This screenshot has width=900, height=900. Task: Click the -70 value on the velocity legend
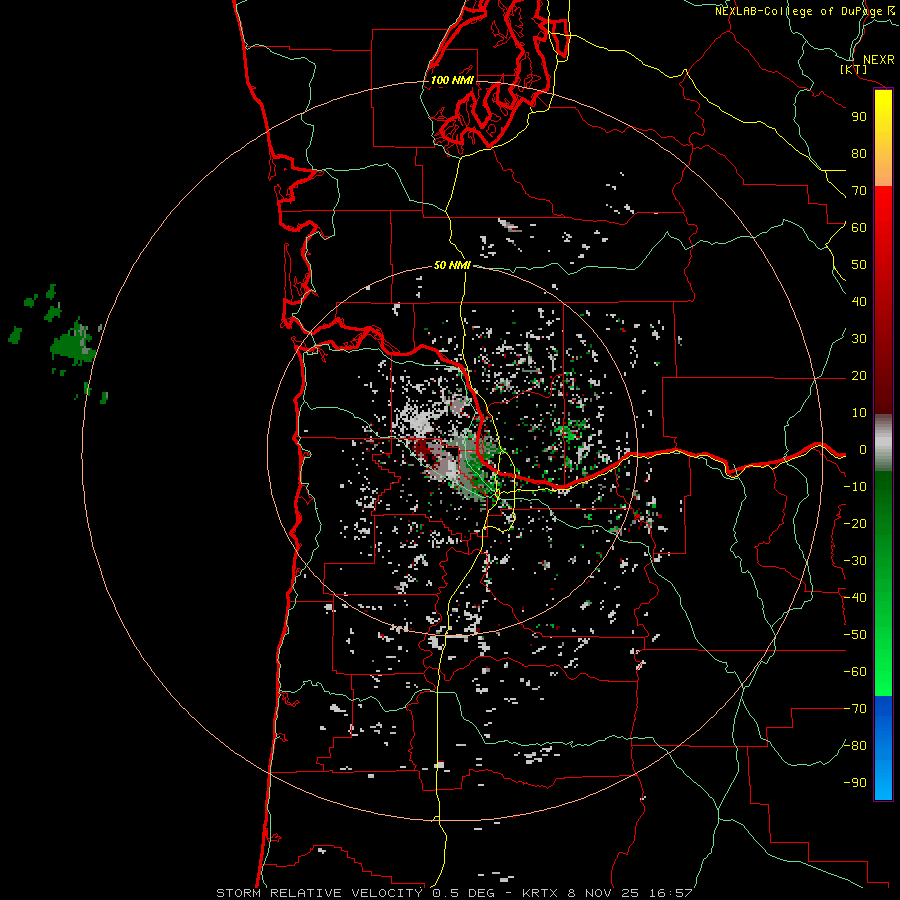click(x=855, y=709)
